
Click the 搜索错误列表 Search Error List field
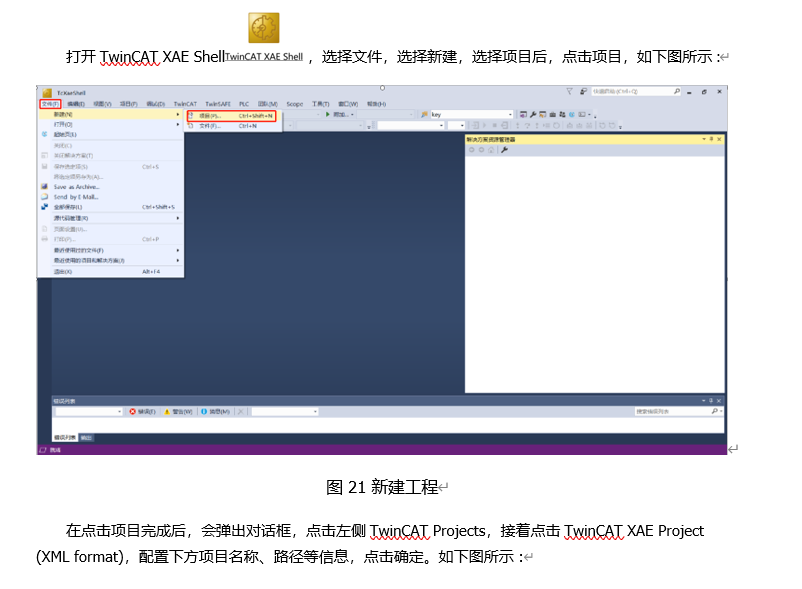(x=672, y=412)
